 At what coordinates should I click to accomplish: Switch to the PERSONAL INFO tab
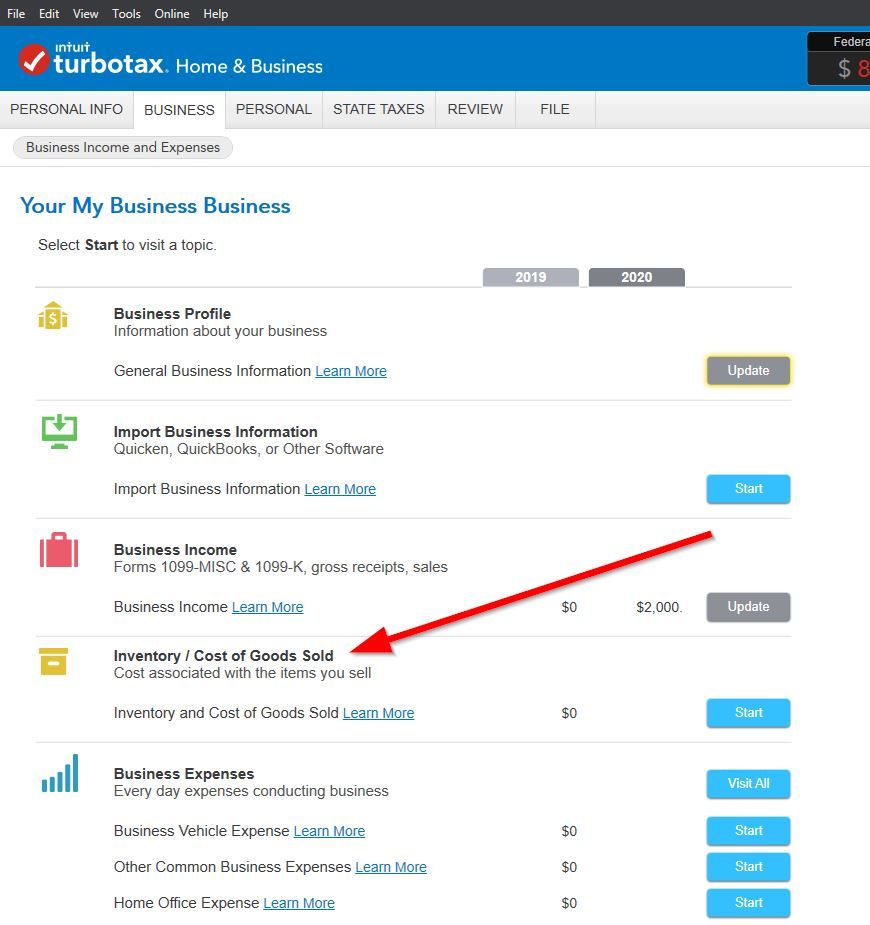tap(67, 109)
